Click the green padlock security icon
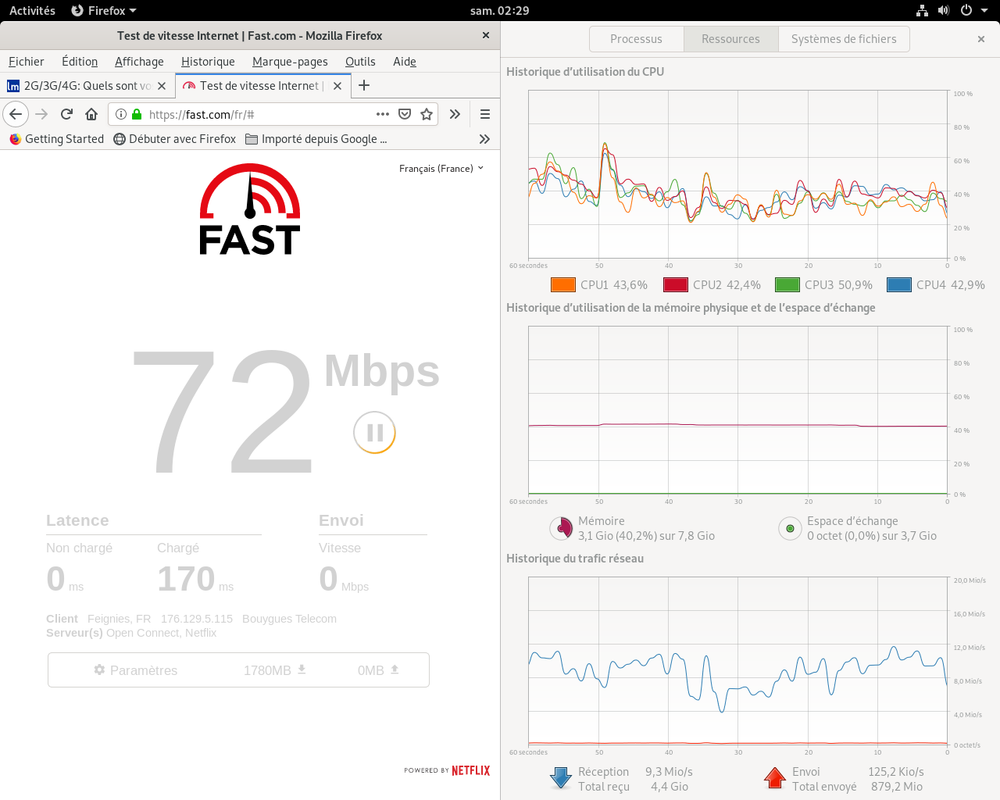 pos(136,114)
